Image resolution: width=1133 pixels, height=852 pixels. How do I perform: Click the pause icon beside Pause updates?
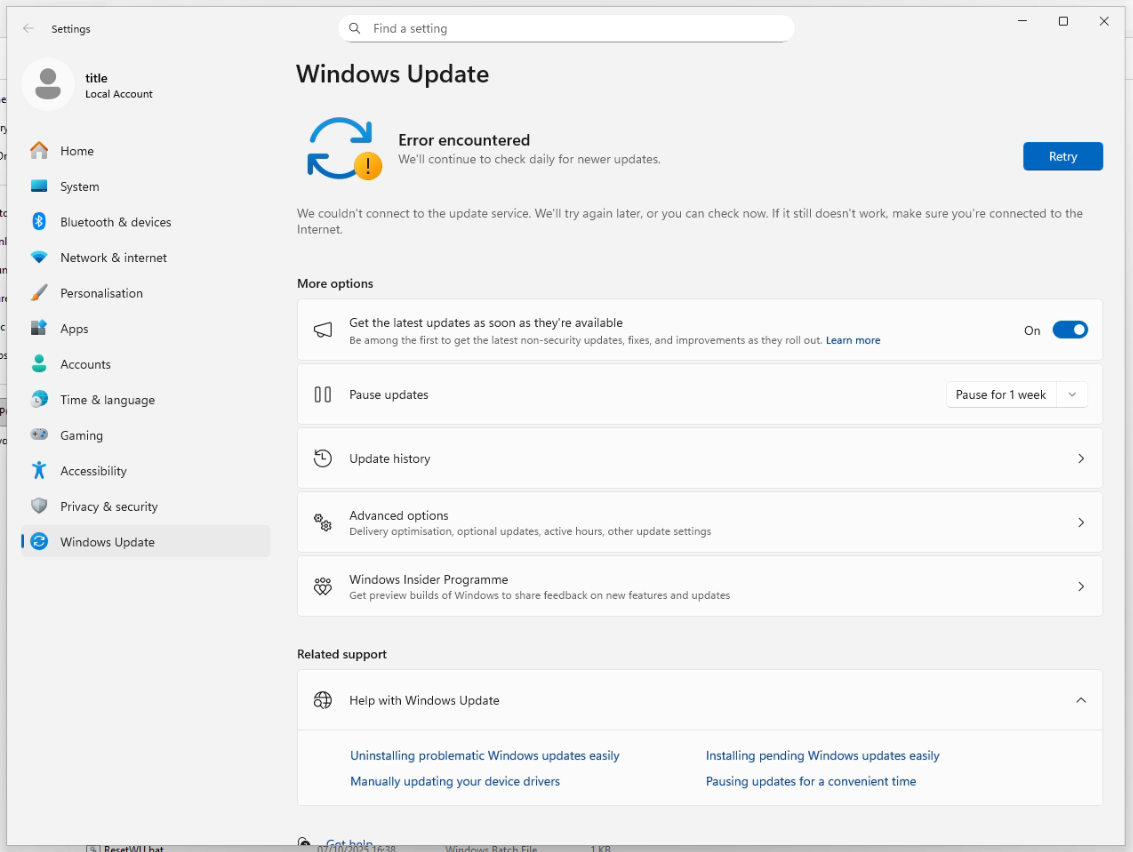[323, 395]
